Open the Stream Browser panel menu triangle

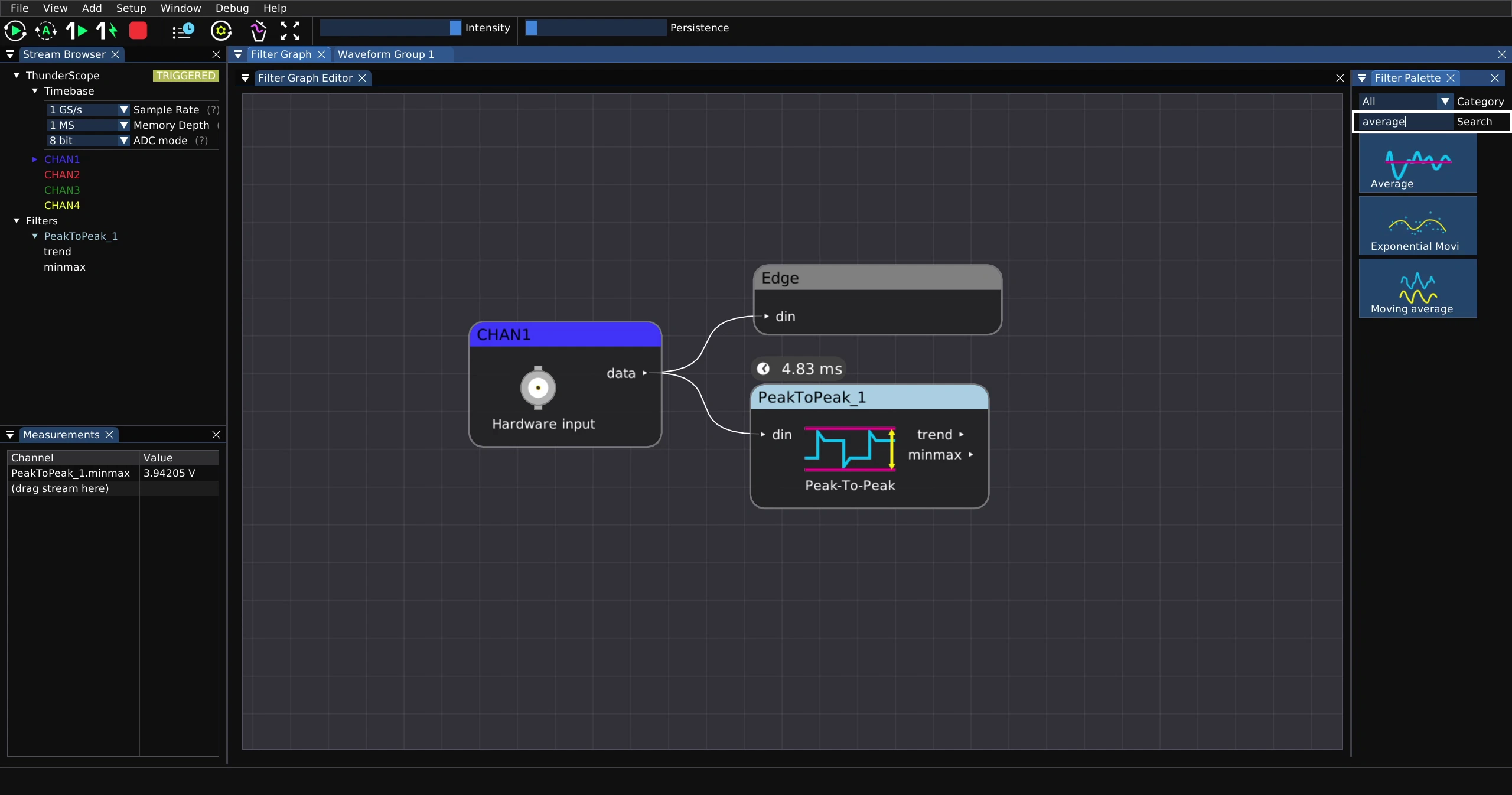[x=10, y=54]
